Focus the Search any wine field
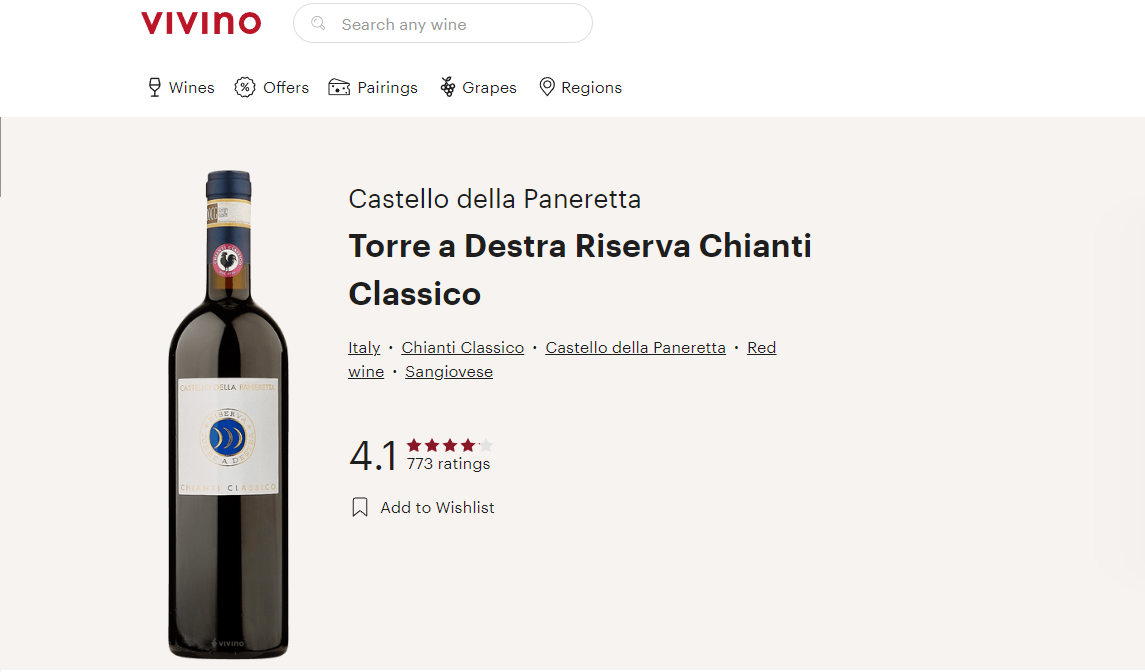 point(443,23)
